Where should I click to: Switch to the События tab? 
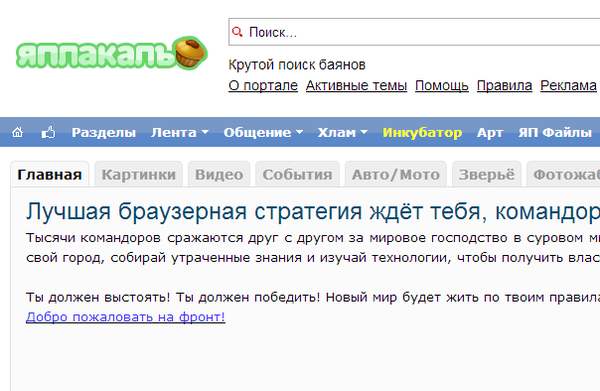[297, 174]
